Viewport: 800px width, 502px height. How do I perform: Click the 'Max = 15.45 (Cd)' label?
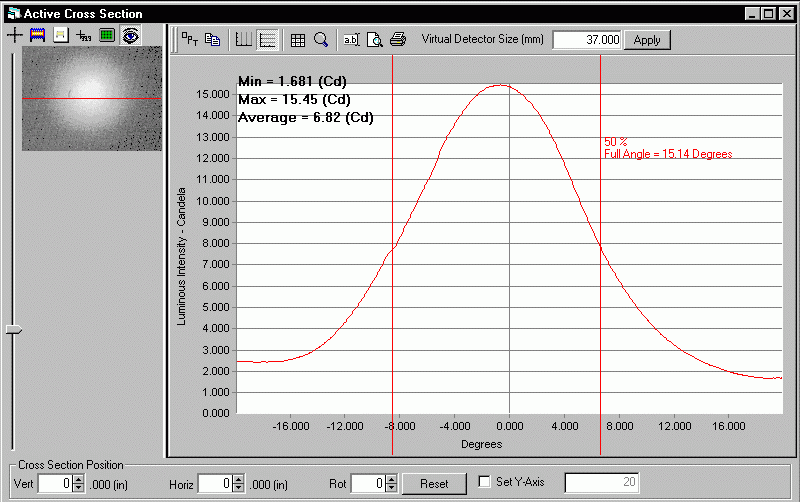[x=294, y=99]
